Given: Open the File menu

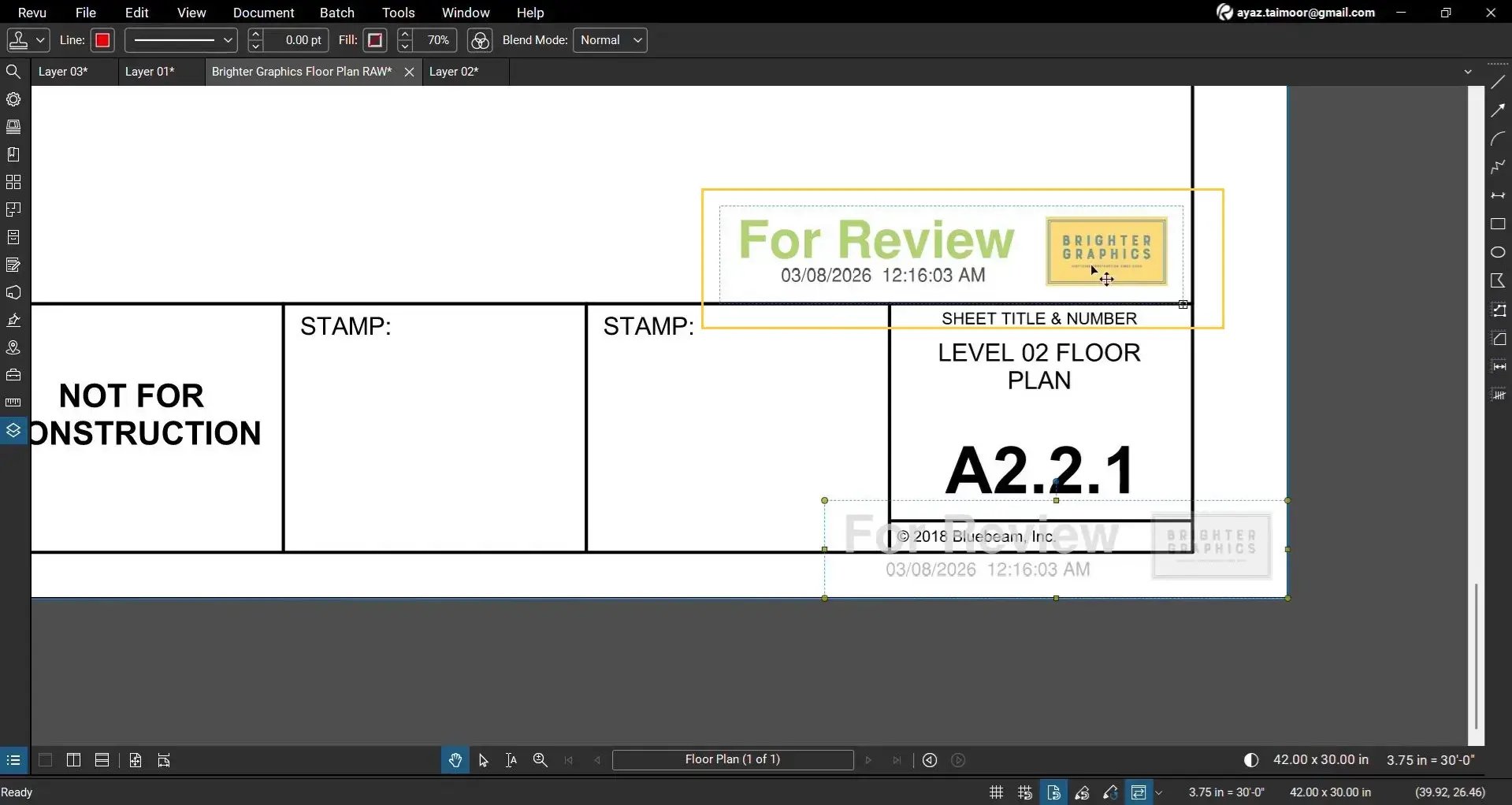Looking at the screenshot, I should coord(86,13).
